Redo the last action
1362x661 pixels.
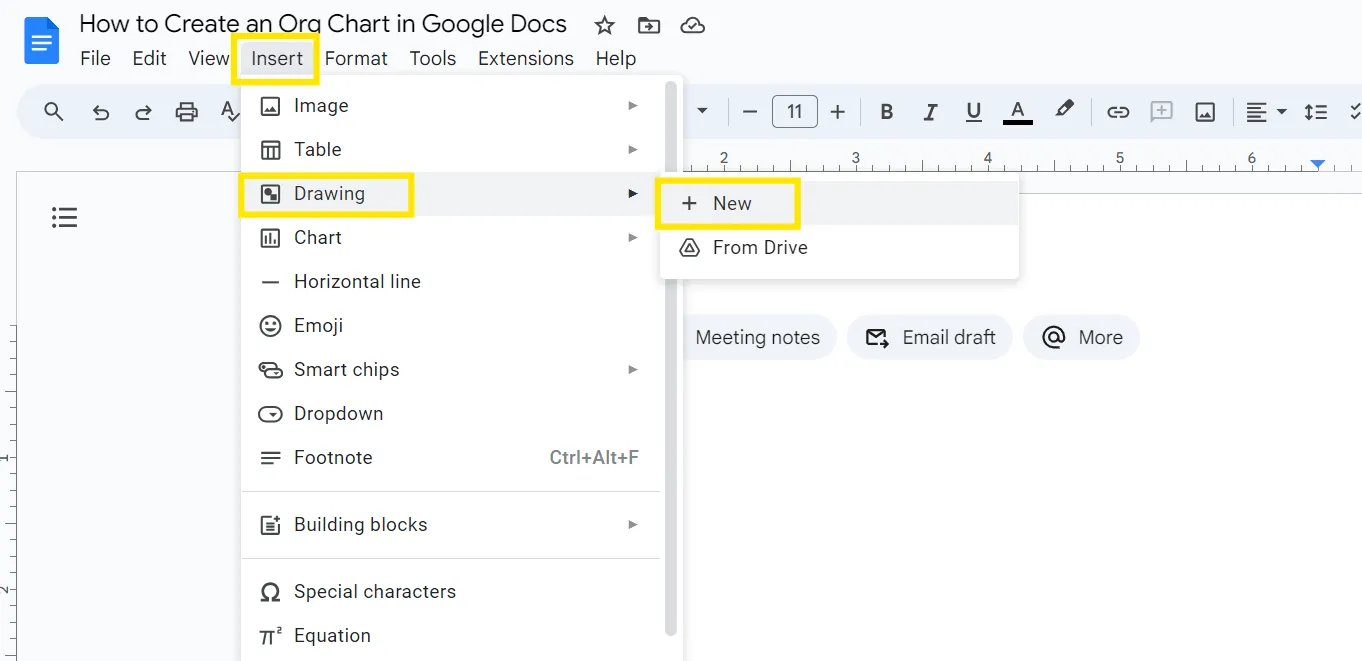(x=143, y=112)
